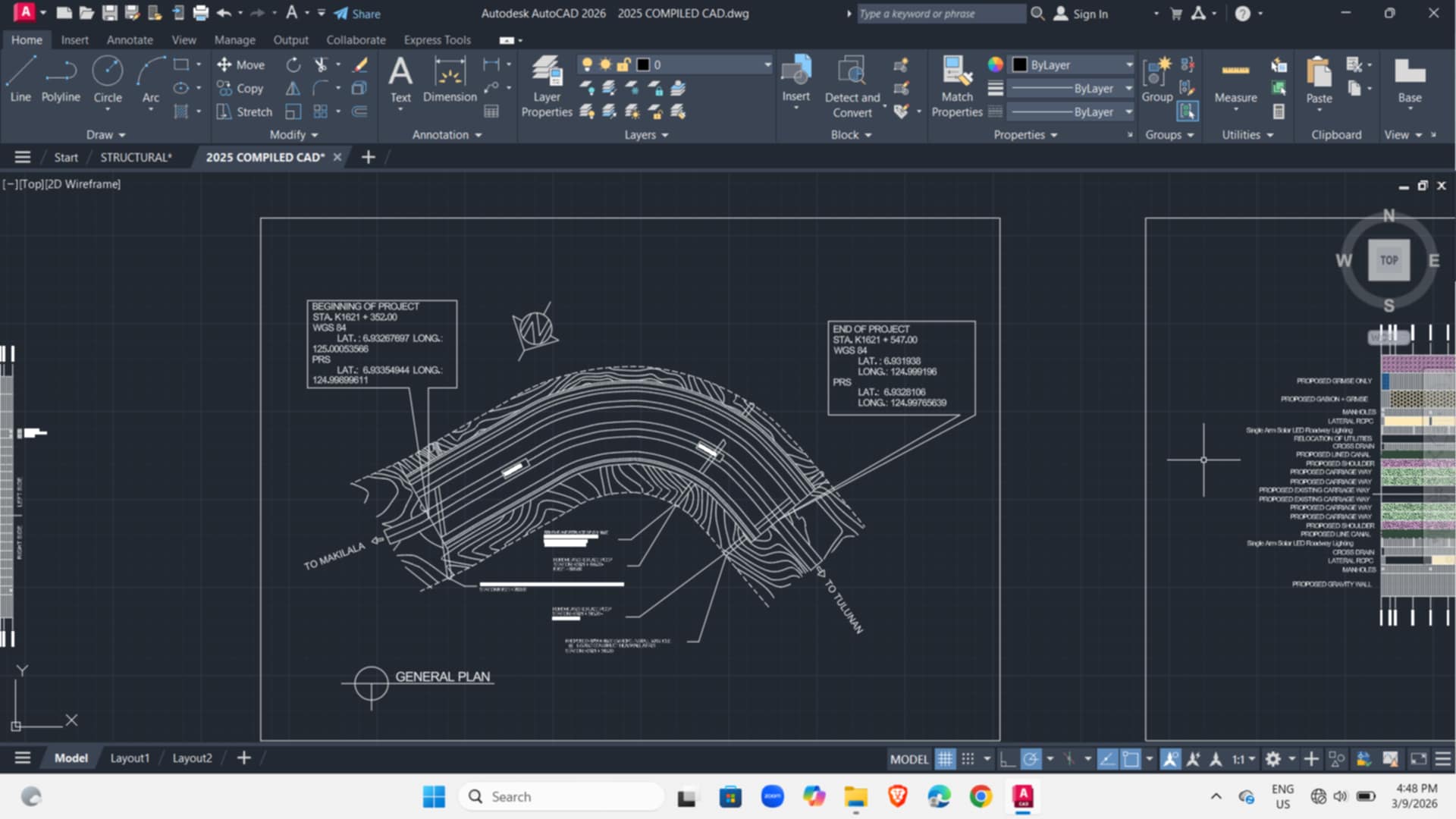Click the Match Properties tool
The width and height of the screenshot is (1456, 819).
coord(956,86)
